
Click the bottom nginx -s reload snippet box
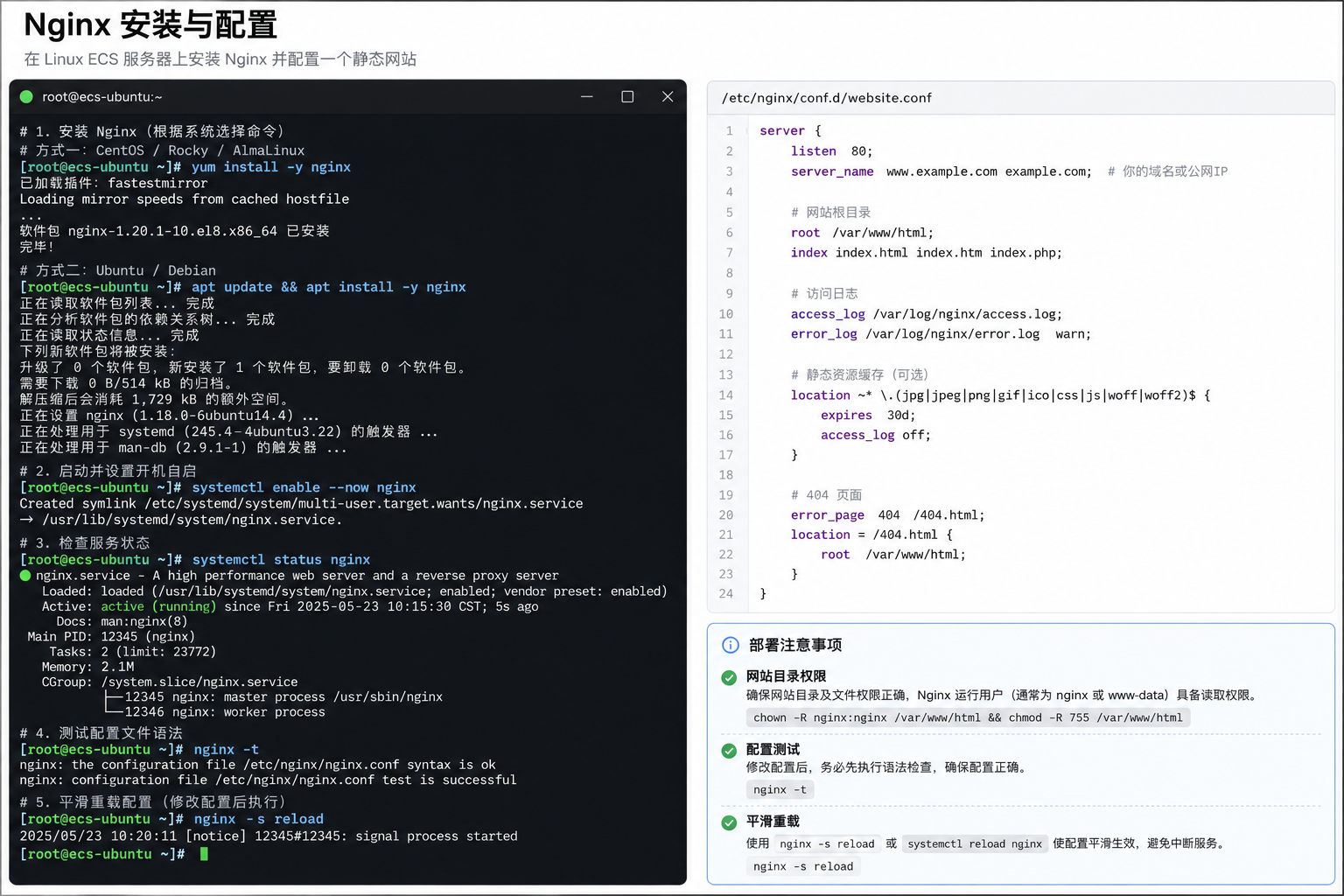803,866
